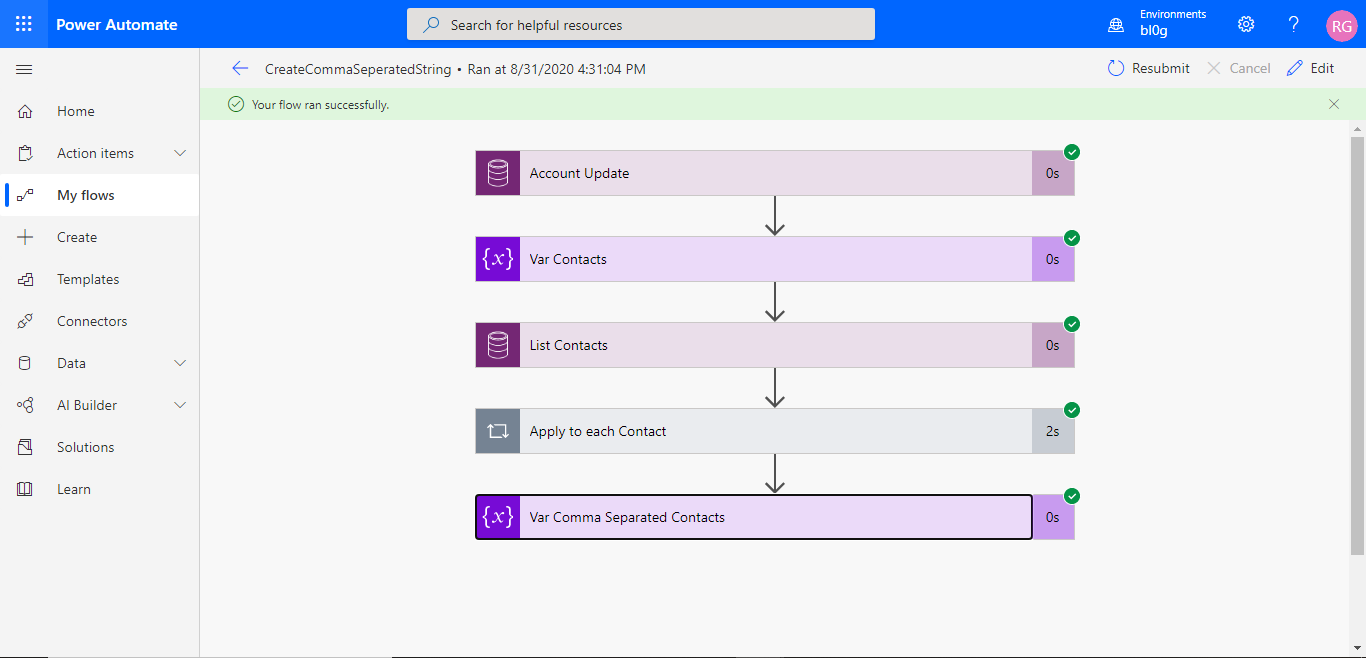
Task: Click the Power Automate title link
Action: [117, 24]
